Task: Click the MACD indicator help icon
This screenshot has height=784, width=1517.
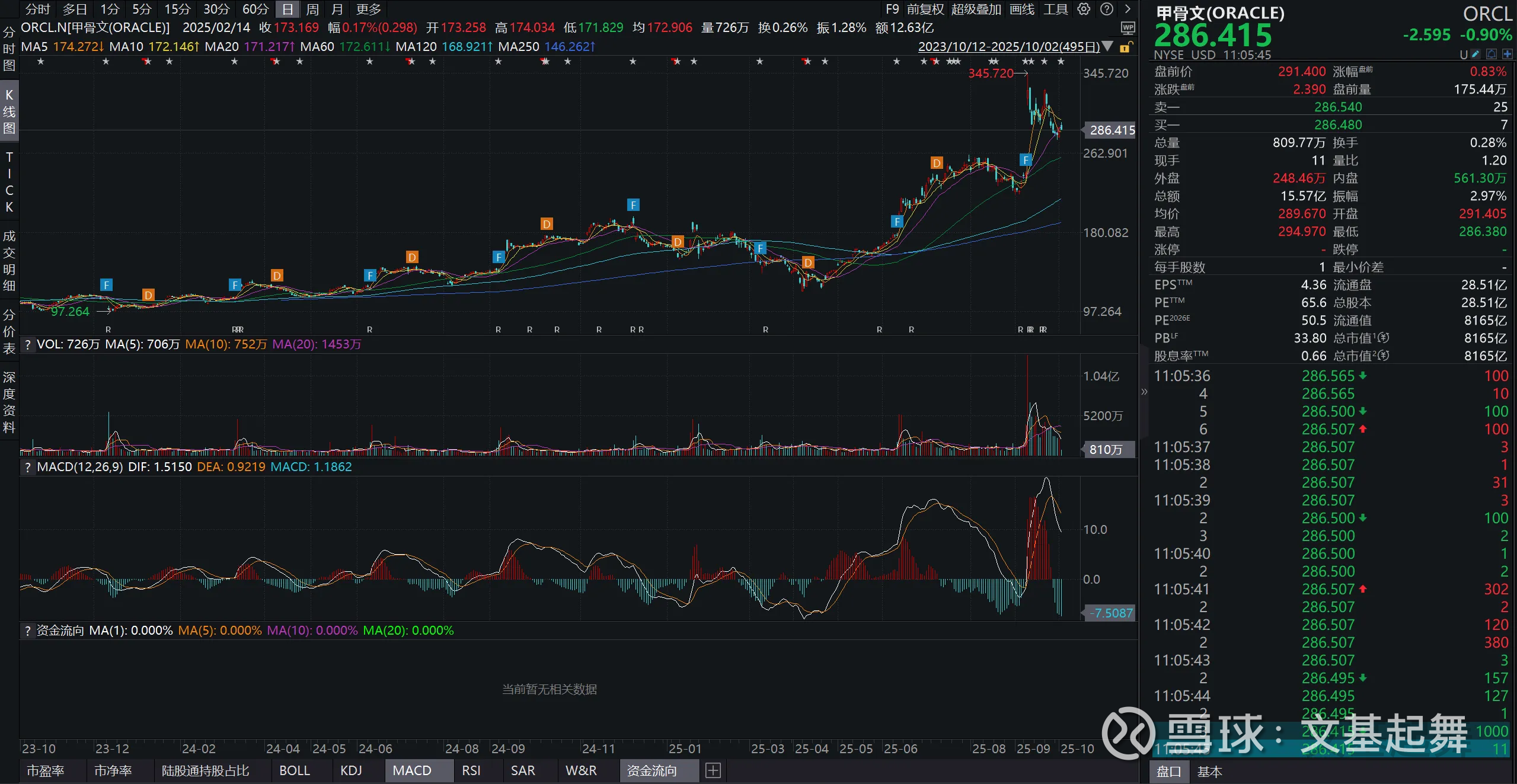Action: point(28,467)
